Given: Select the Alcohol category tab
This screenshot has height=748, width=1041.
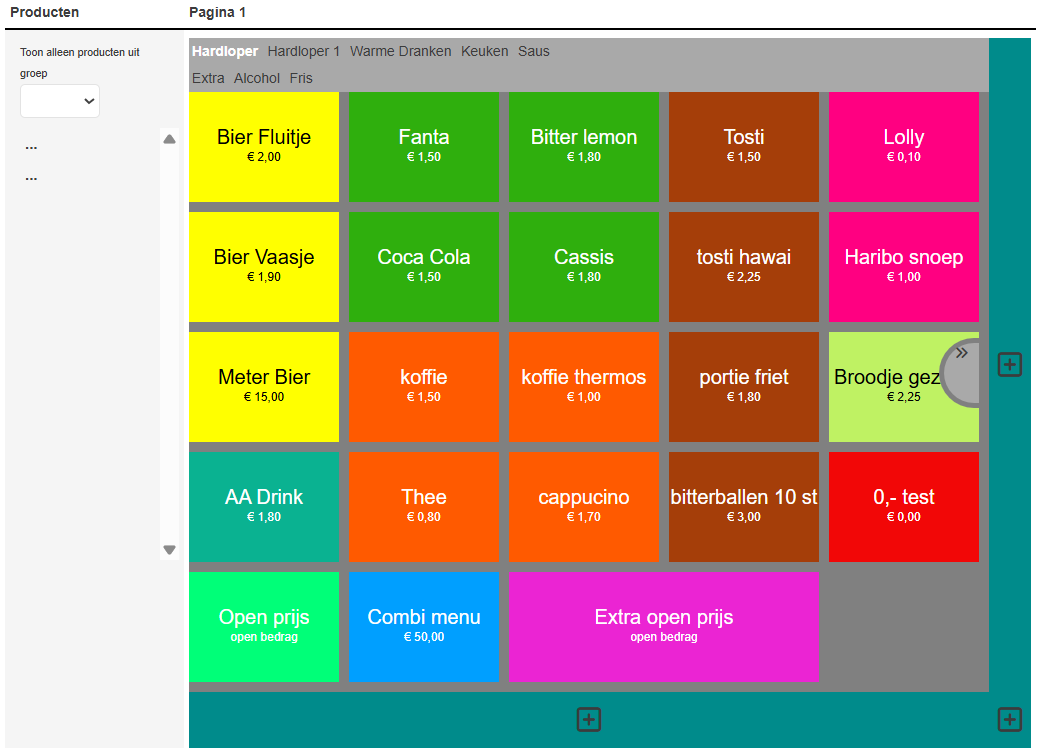Looking at the screenshot, I should tap(257, 78).
